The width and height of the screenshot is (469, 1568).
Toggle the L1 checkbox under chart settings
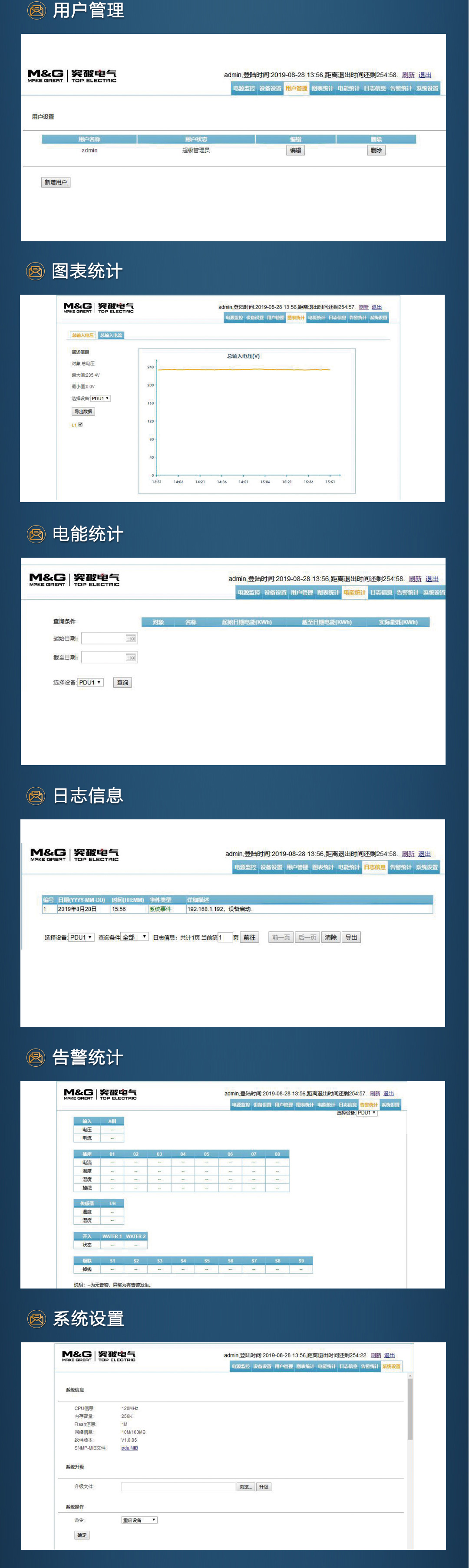[x=80, y=424]
